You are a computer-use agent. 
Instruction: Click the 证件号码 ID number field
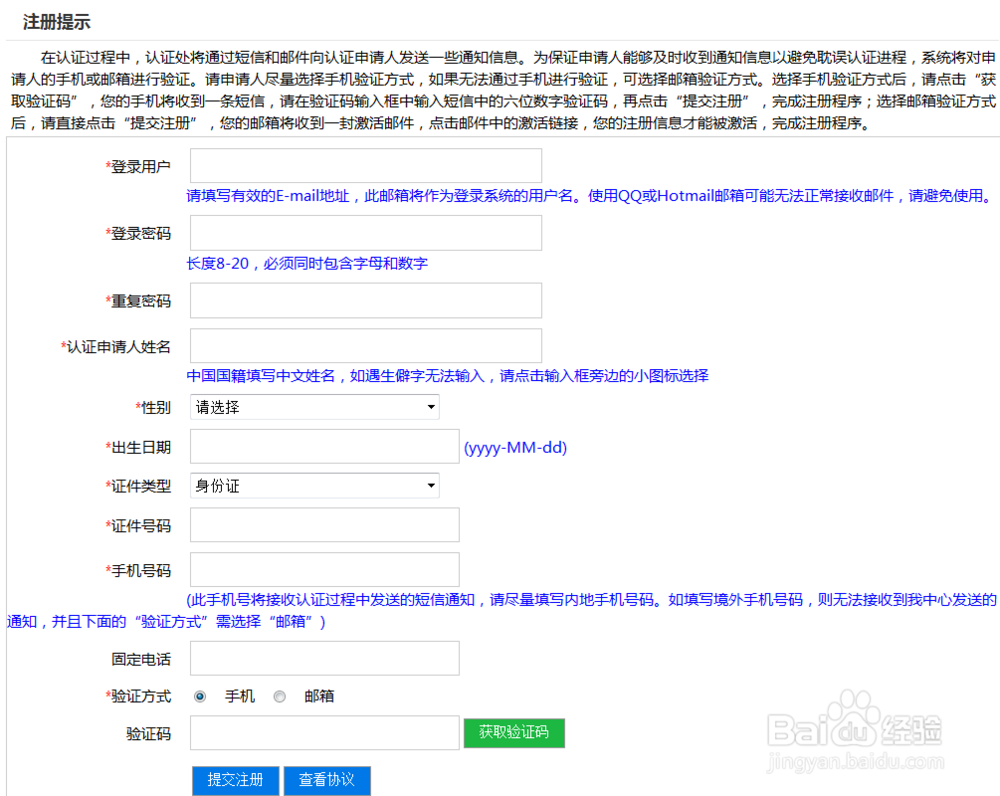[324, 524]
